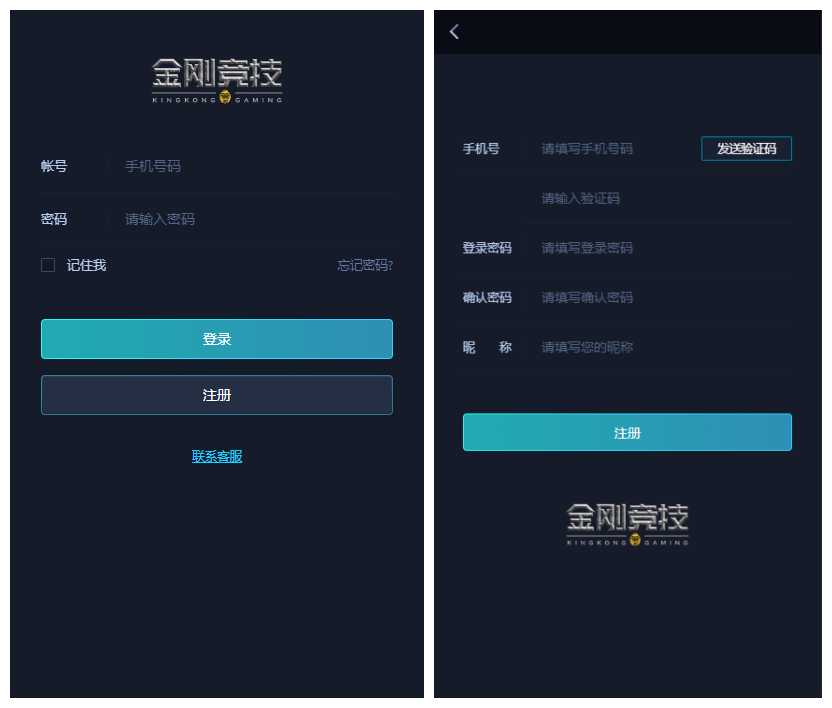This screenshot has width=832, height=708.
Task: Click the 记住我 label text
Action: pyautogui.click(x=86, y=265)
